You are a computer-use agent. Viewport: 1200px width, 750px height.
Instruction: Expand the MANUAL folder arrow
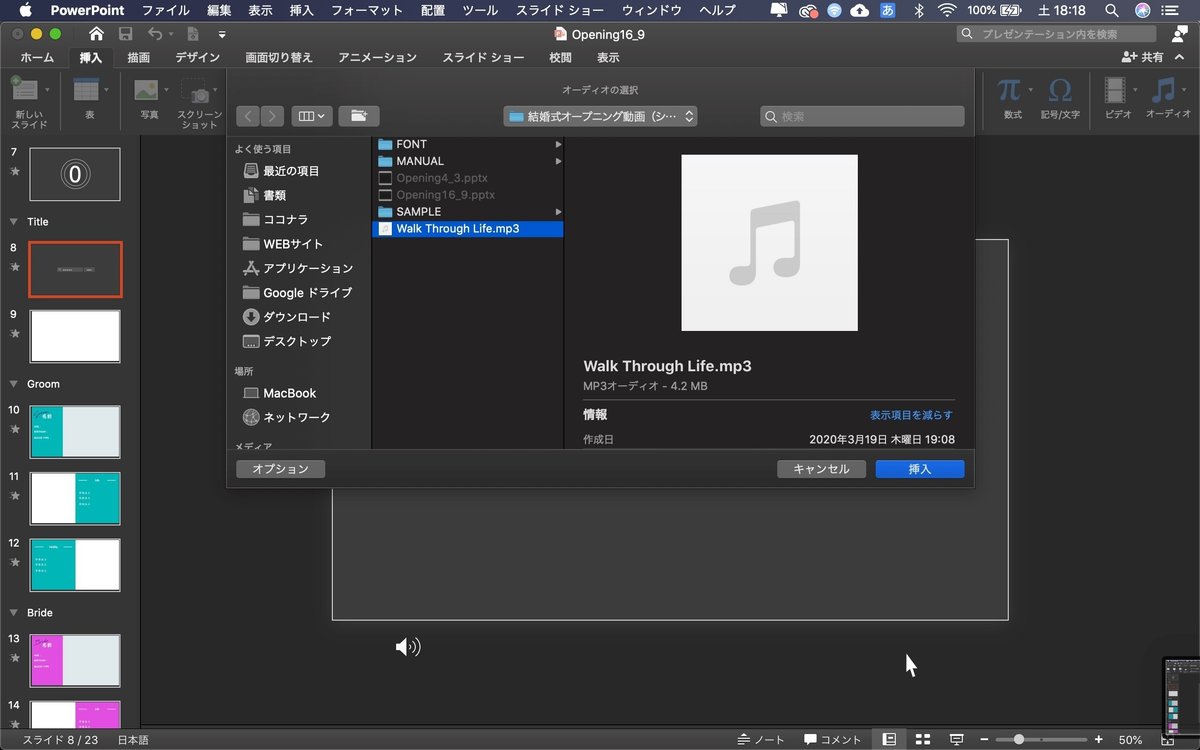click(558, 161)
